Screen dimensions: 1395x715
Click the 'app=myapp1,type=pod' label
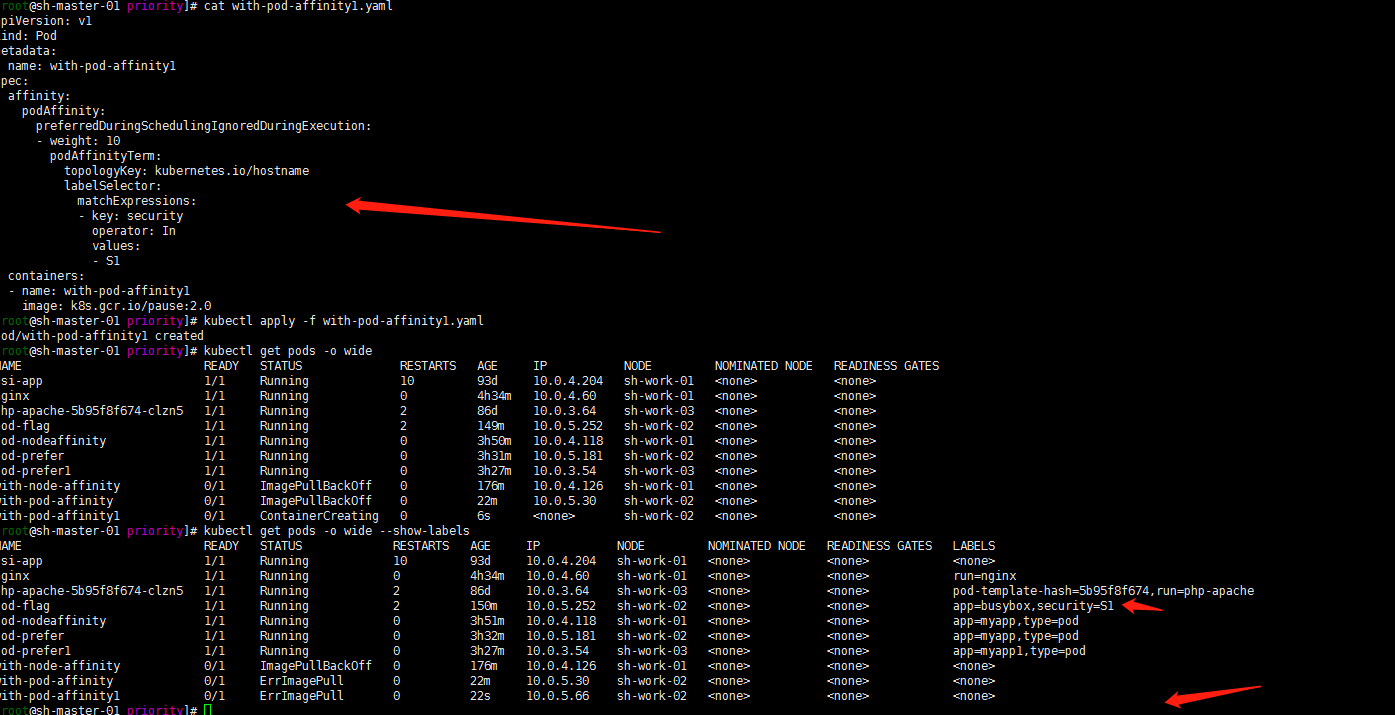pyautogui.click(x=1019, y=651)
